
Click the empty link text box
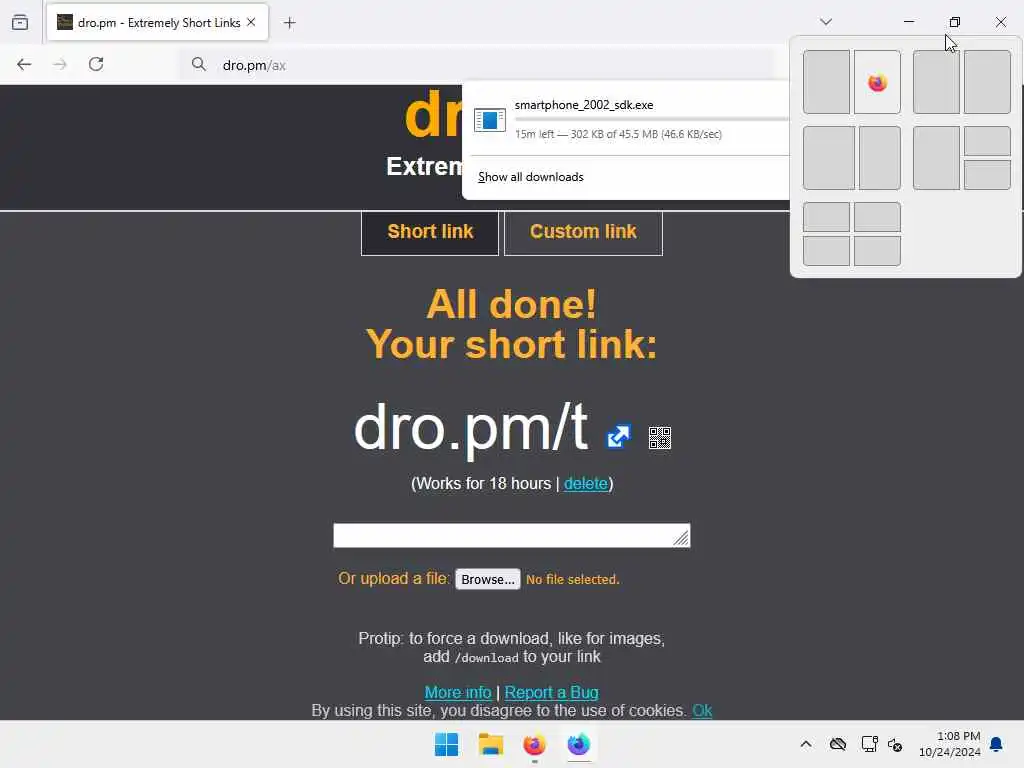(511, 535)
